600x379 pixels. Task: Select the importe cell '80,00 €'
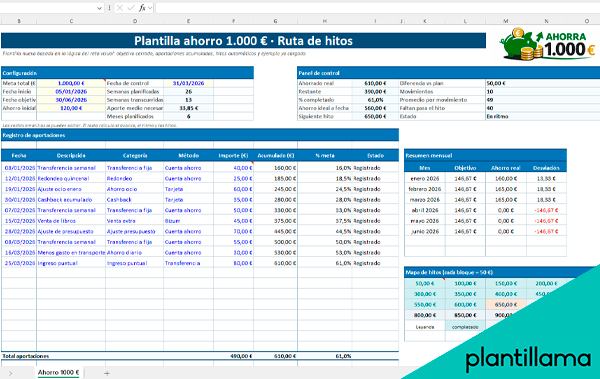[x=233, y=263]
